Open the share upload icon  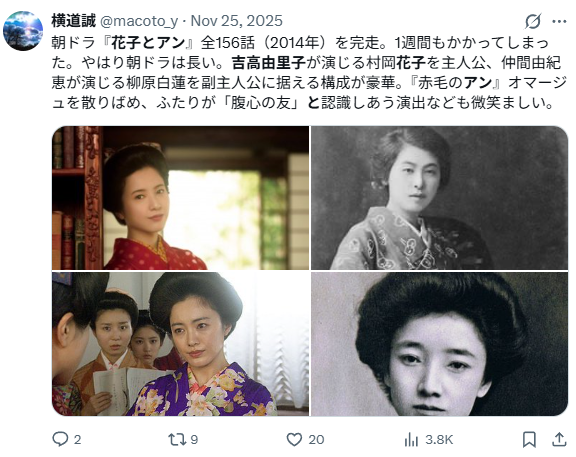pos(559,439)
